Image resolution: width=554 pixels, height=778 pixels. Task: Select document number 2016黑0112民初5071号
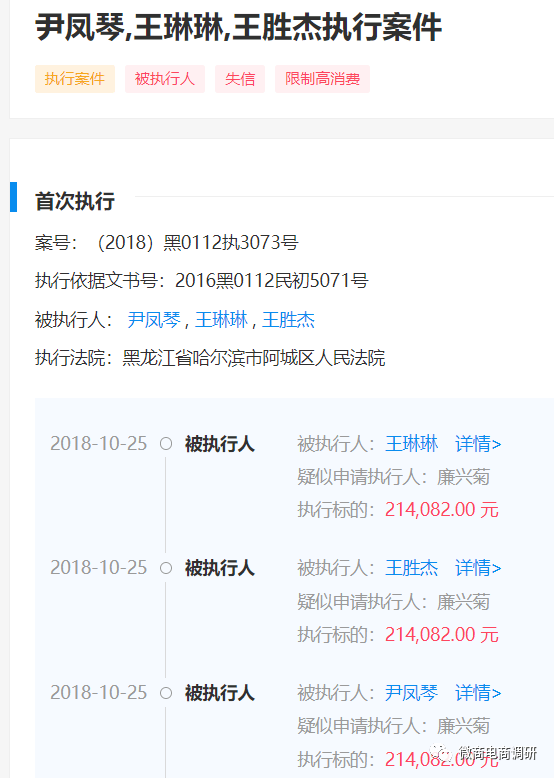(272, 281)
